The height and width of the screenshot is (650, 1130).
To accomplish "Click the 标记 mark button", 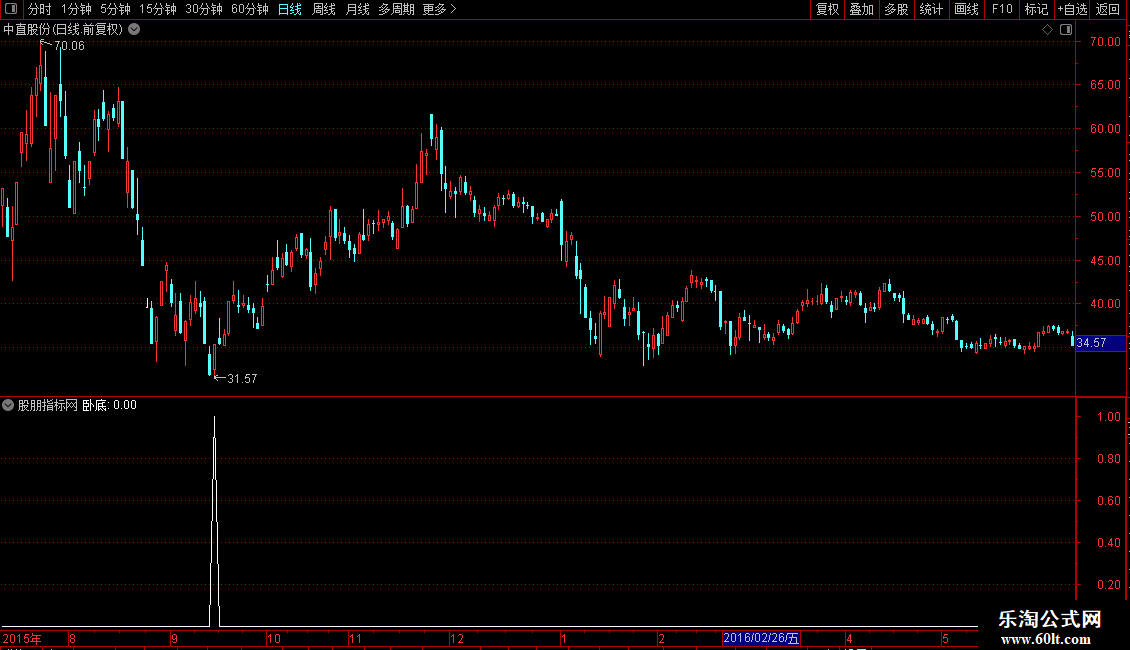I will coord(1036,9).
